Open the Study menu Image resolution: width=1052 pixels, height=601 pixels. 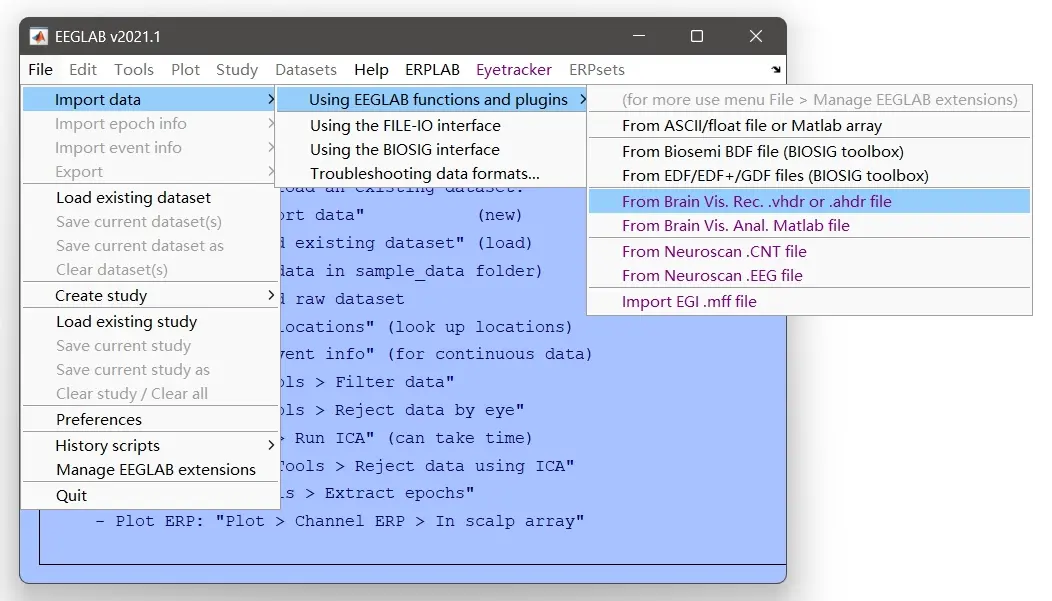pyautogui.click(x=237, y=70)
